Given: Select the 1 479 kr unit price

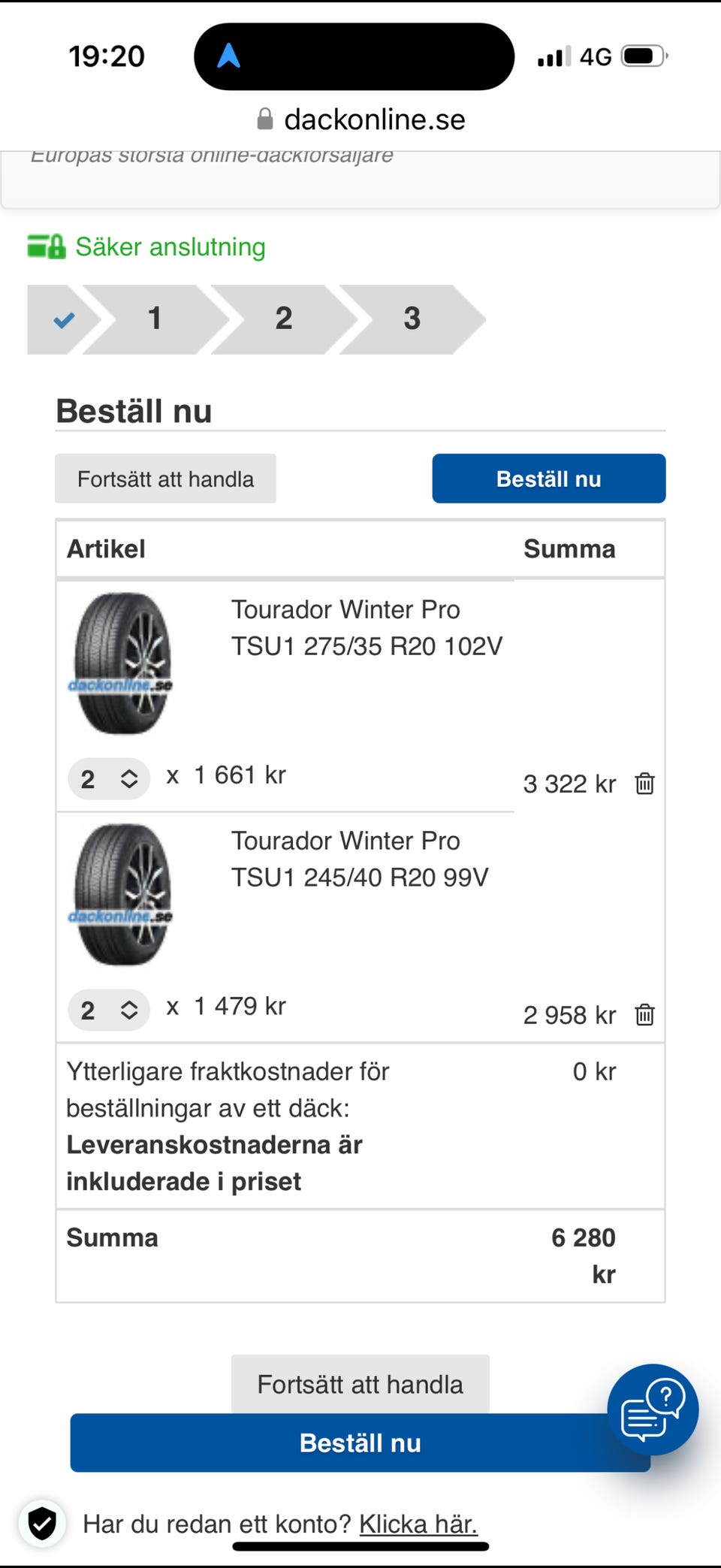Looking at the screenshot, I should pyautogui.click(x=240, y=1006).
